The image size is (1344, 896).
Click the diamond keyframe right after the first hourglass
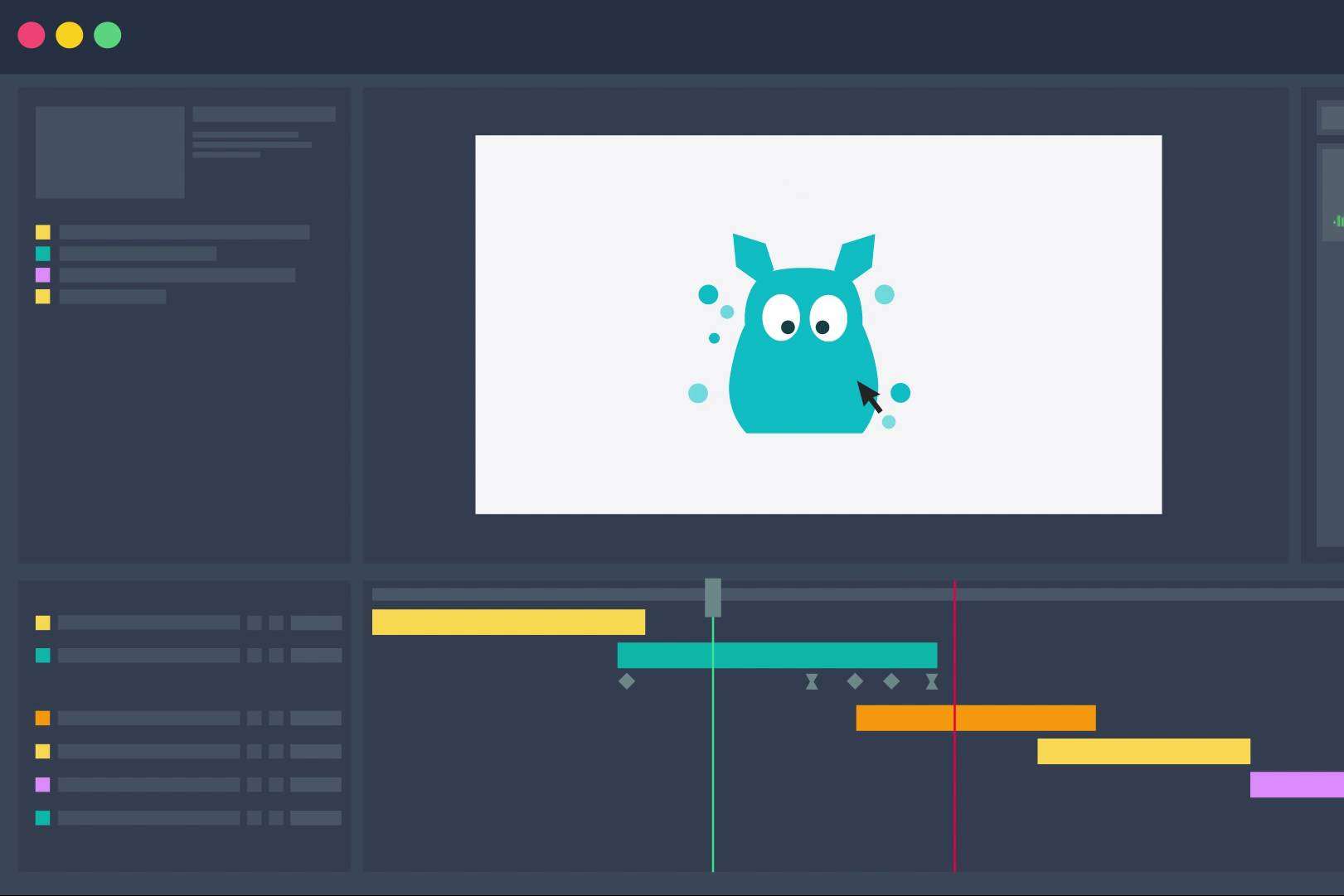[855, 681]
